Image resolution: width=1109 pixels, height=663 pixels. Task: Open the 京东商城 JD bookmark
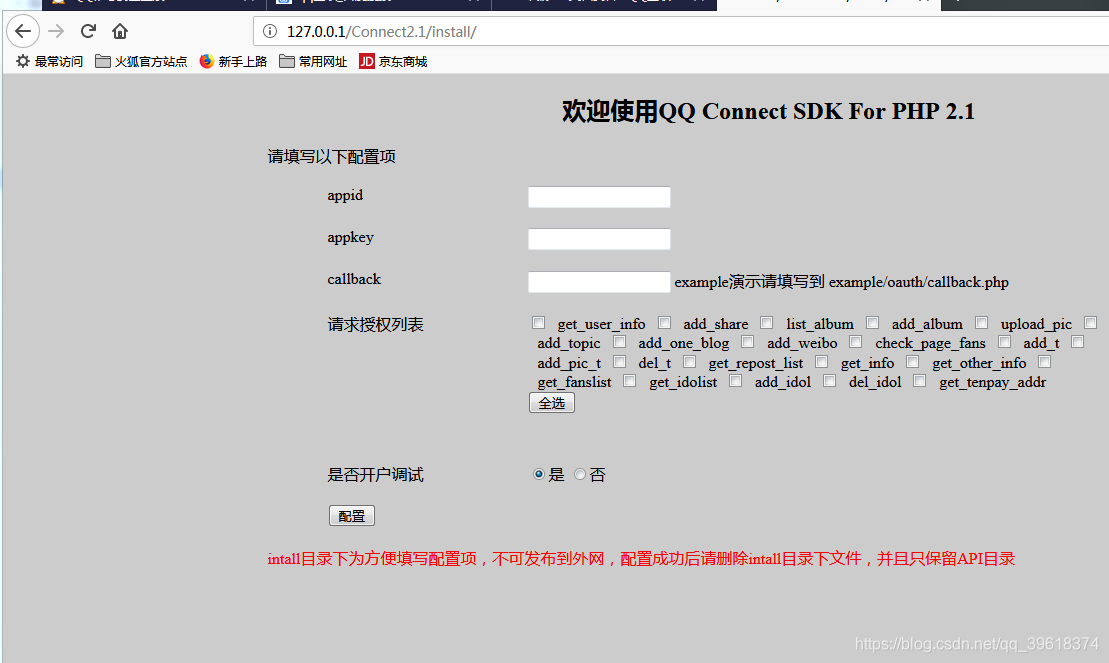tap(393, 62)
